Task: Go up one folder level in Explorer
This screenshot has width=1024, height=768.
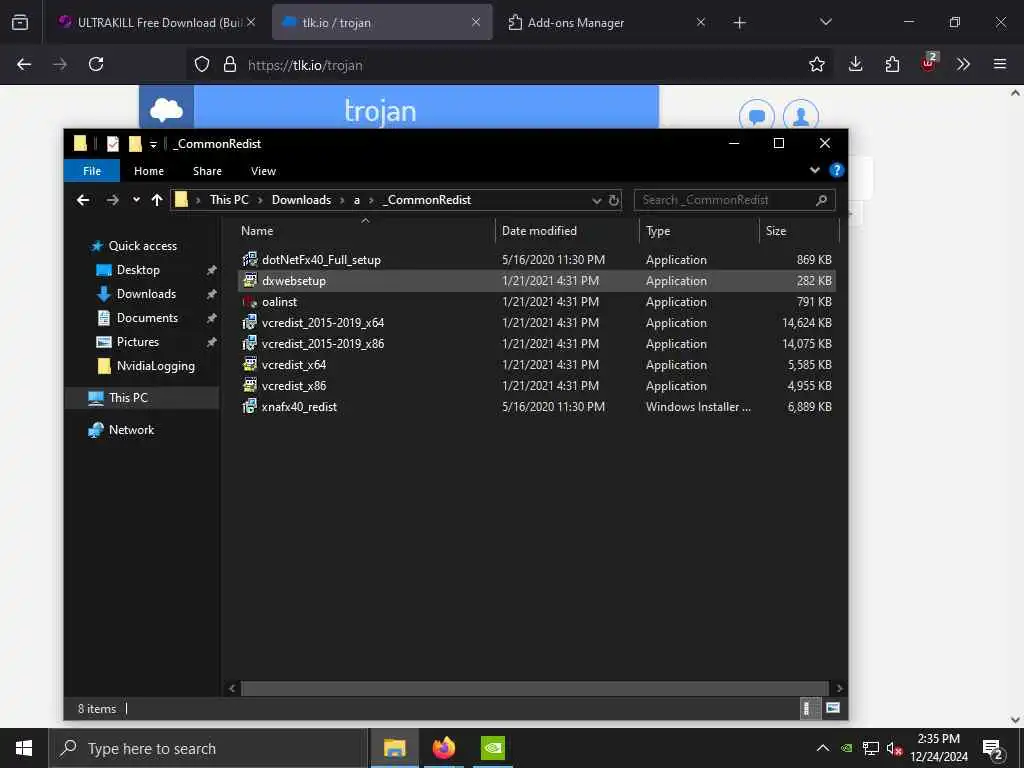Action: coord(157,200)
